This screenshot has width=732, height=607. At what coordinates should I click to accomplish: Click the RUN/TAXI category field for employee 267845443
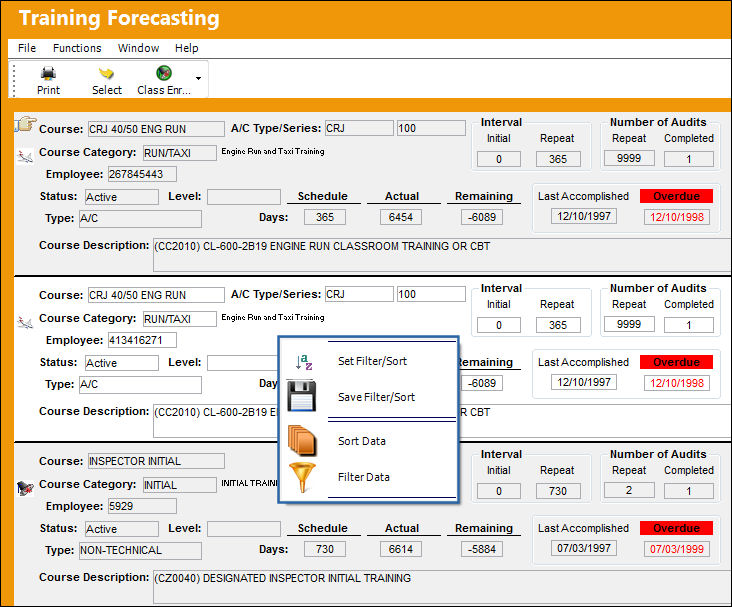coord(180,153)
